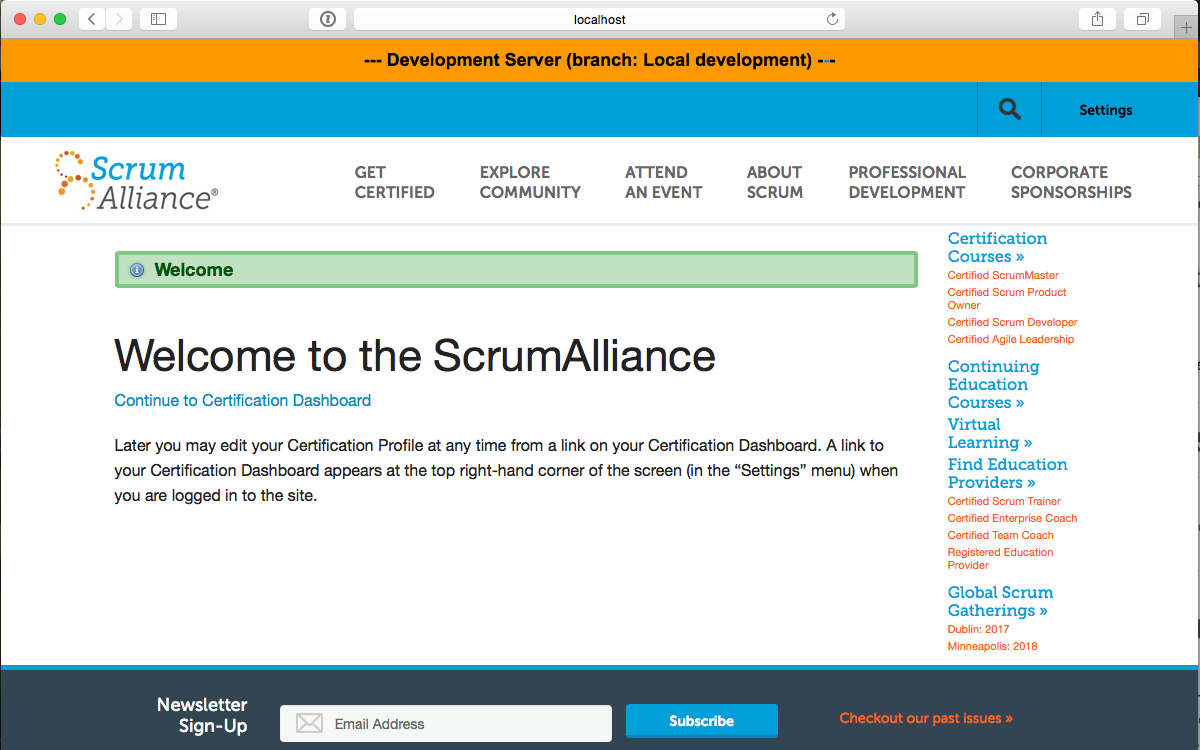Open Certification Courses sidebar link
The height and width of the screenshot is (750, 1200).
point(997,248)
